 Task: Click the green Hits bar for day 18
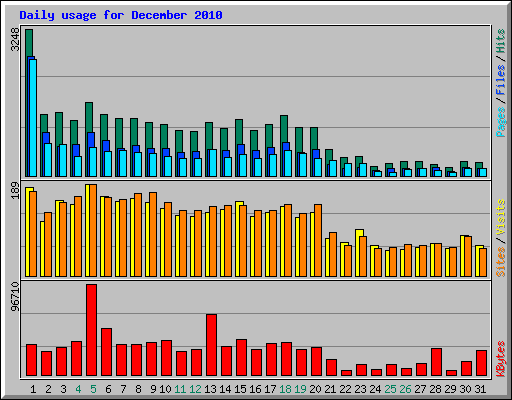[x=284, y=129]
